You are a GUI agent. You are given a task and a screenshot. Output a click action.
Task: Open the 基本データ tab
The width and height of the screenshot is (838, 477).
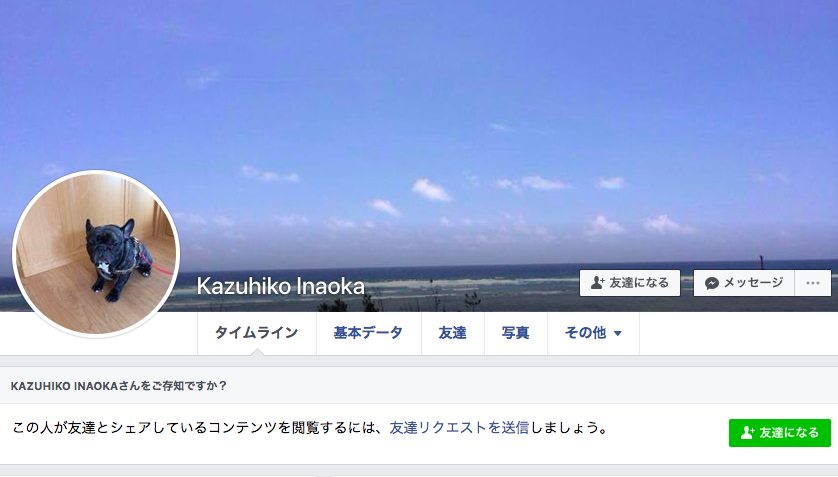(x=368, y=333)
